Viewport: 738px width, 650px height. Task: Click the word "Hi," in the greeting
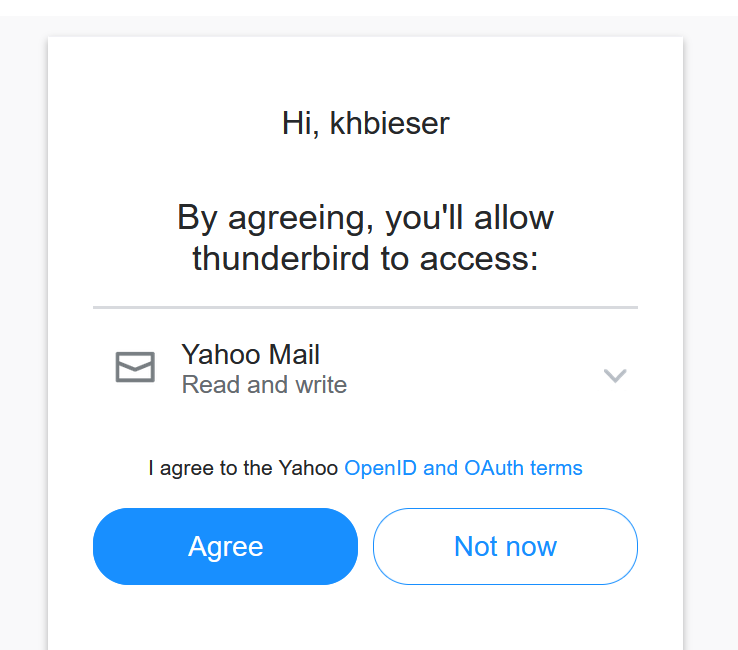(301, 123)
